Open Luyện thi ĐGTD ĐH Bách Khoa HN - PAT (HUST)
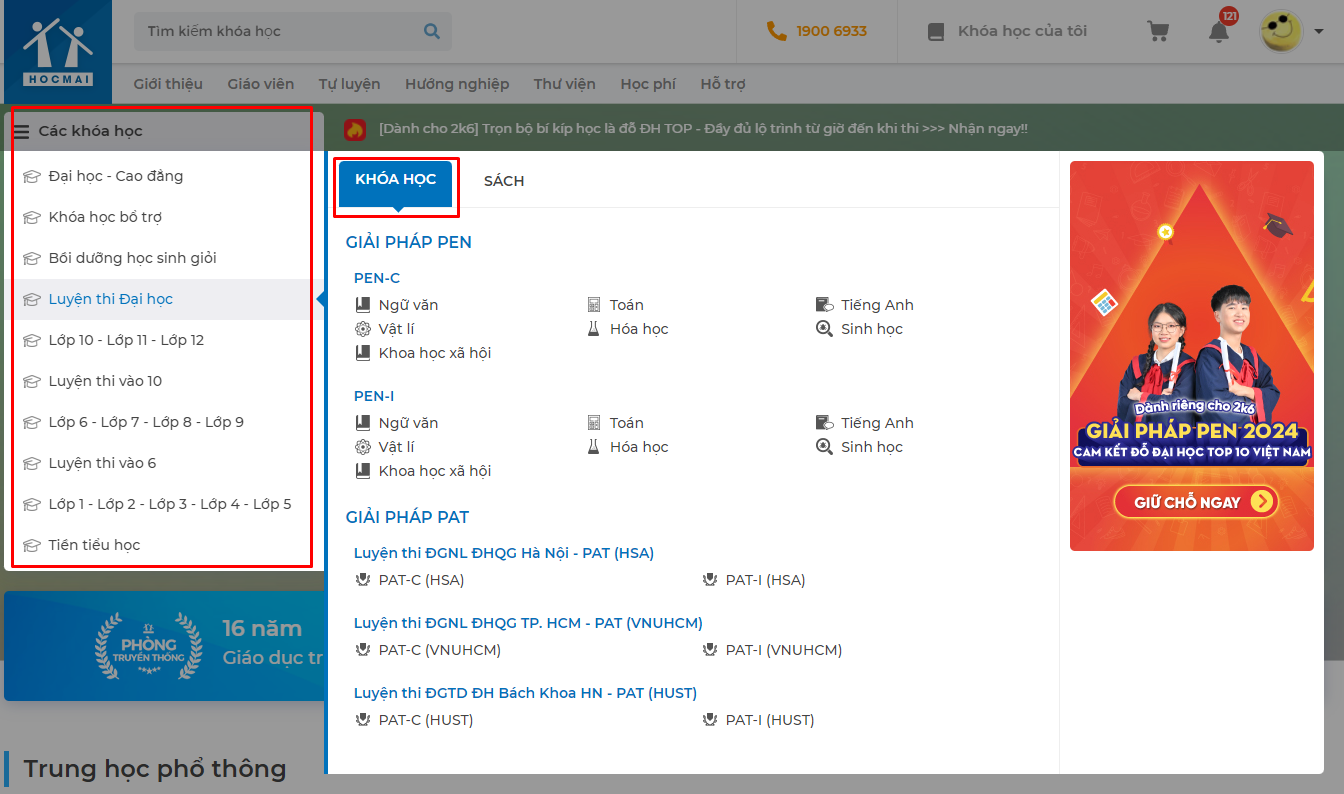 (525, 693)
